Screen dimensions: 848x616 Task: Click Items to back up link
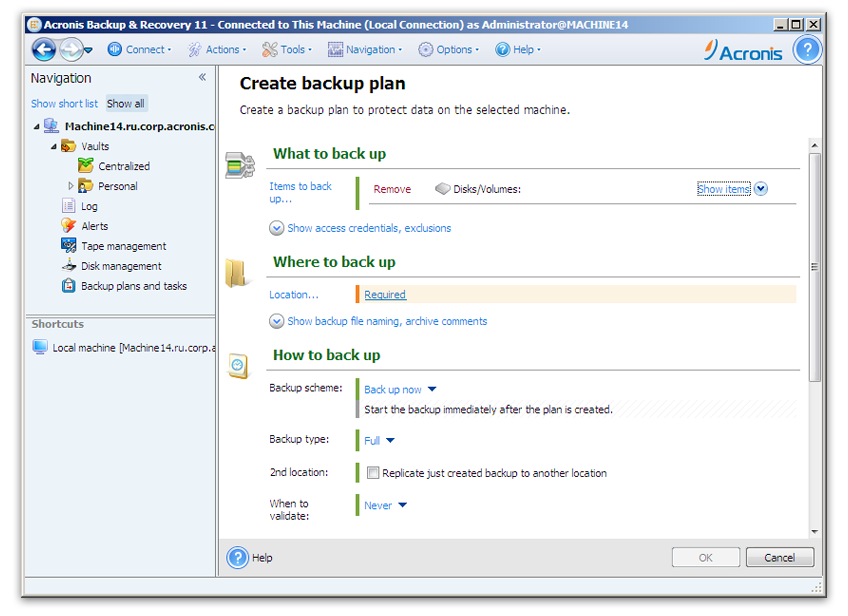(300, 193)
